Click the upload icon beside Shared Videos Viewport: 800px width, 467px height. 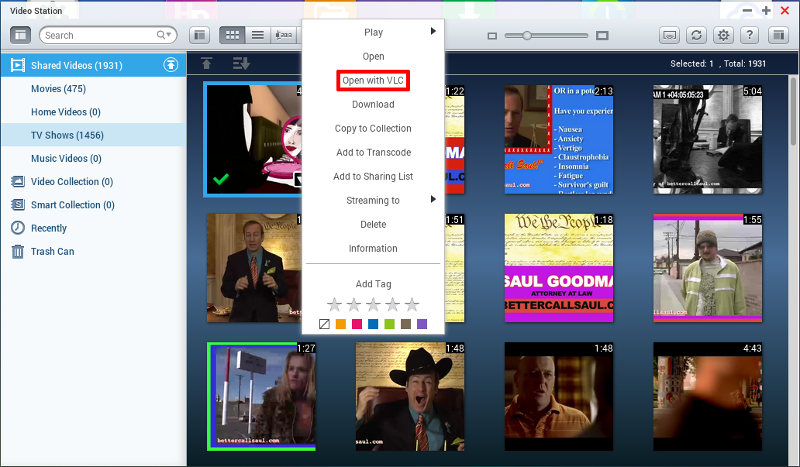pyautogui.click(x=171, y=65)
